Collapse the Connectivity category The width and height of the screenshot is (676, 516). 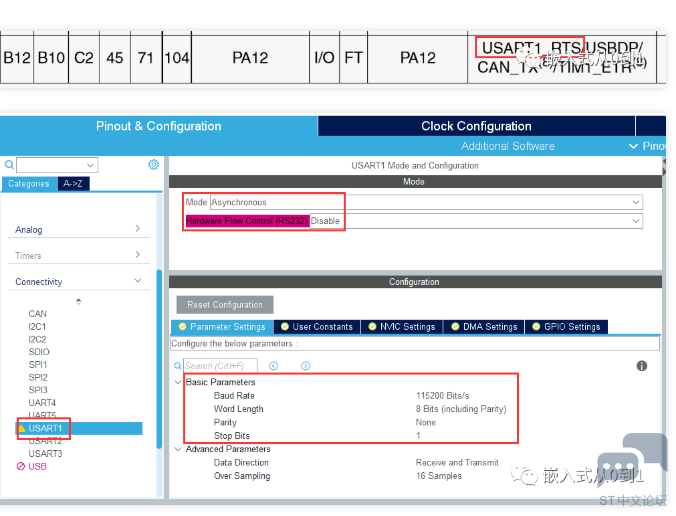137,282
